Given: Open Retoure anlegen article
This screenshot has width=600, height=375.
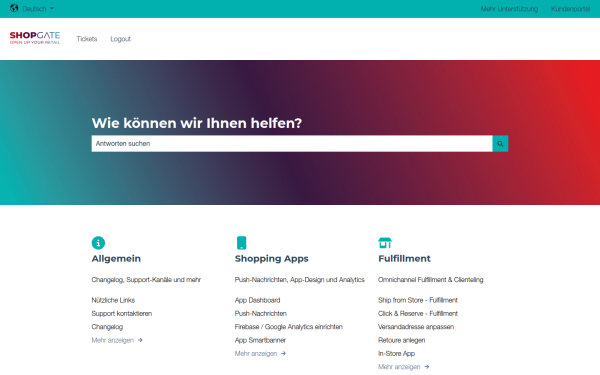Looking at the screenshot, I should tap(401, 340).
